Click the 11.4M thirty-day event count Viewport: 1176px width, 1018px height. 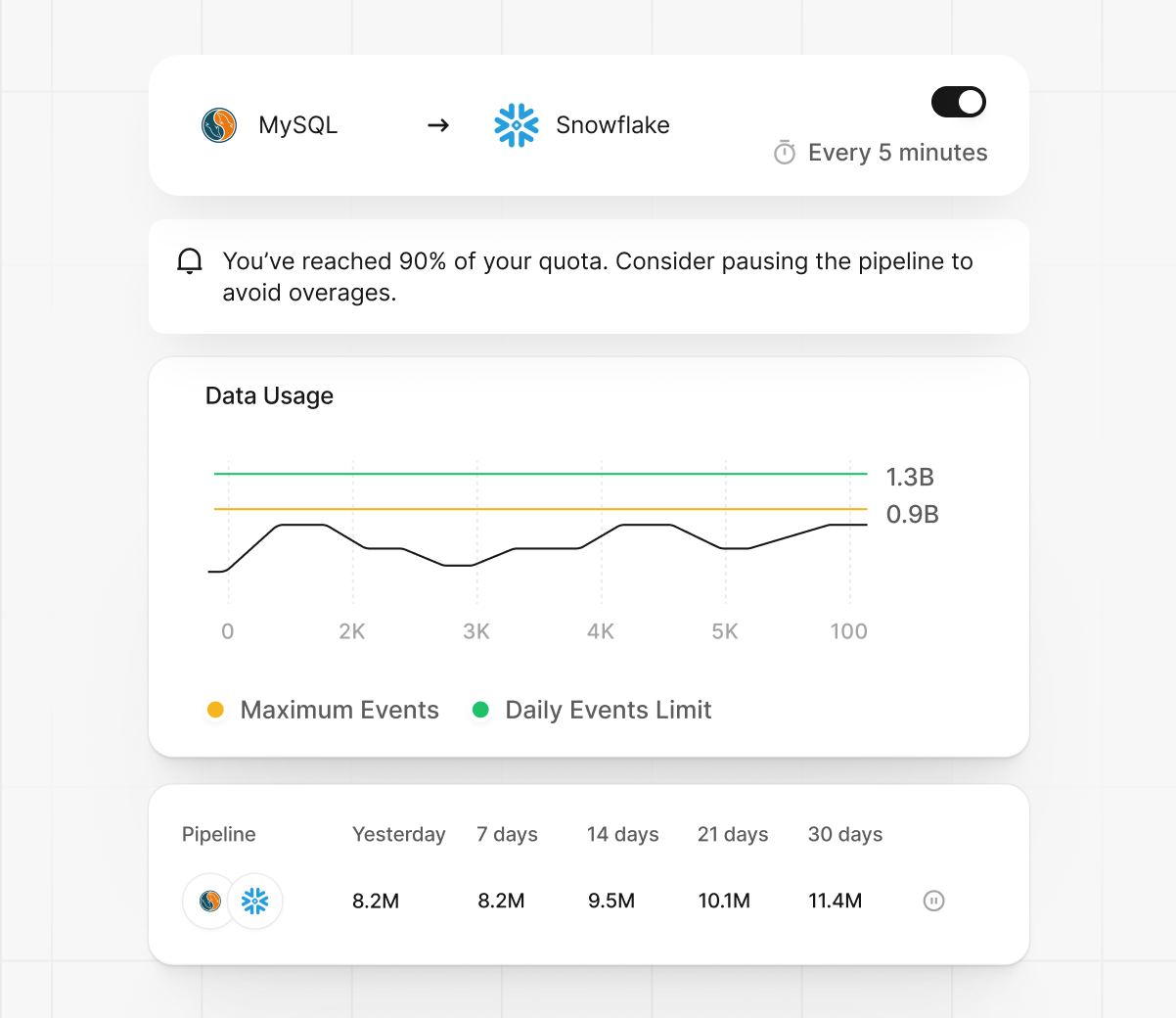point(835,901)
